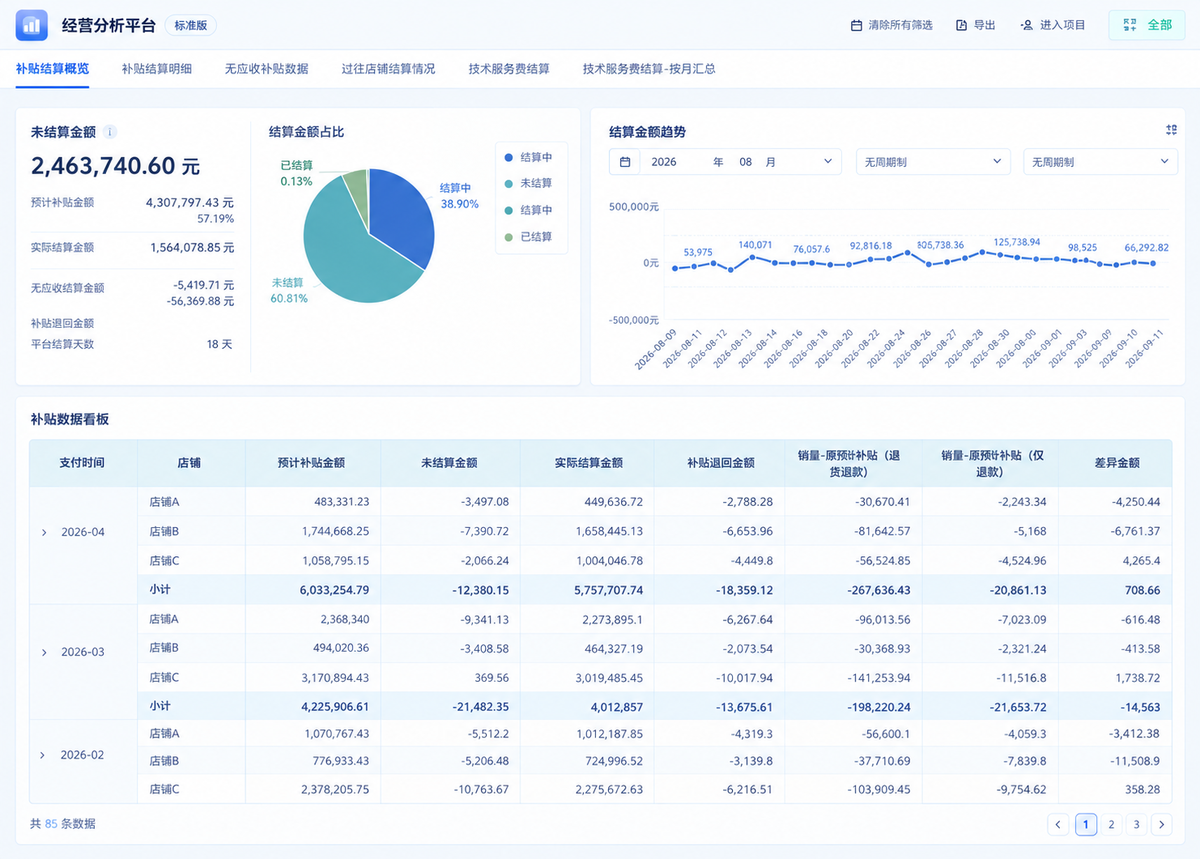Click the 2,463,740.60 元 total amount

click(x=115, y=166)
